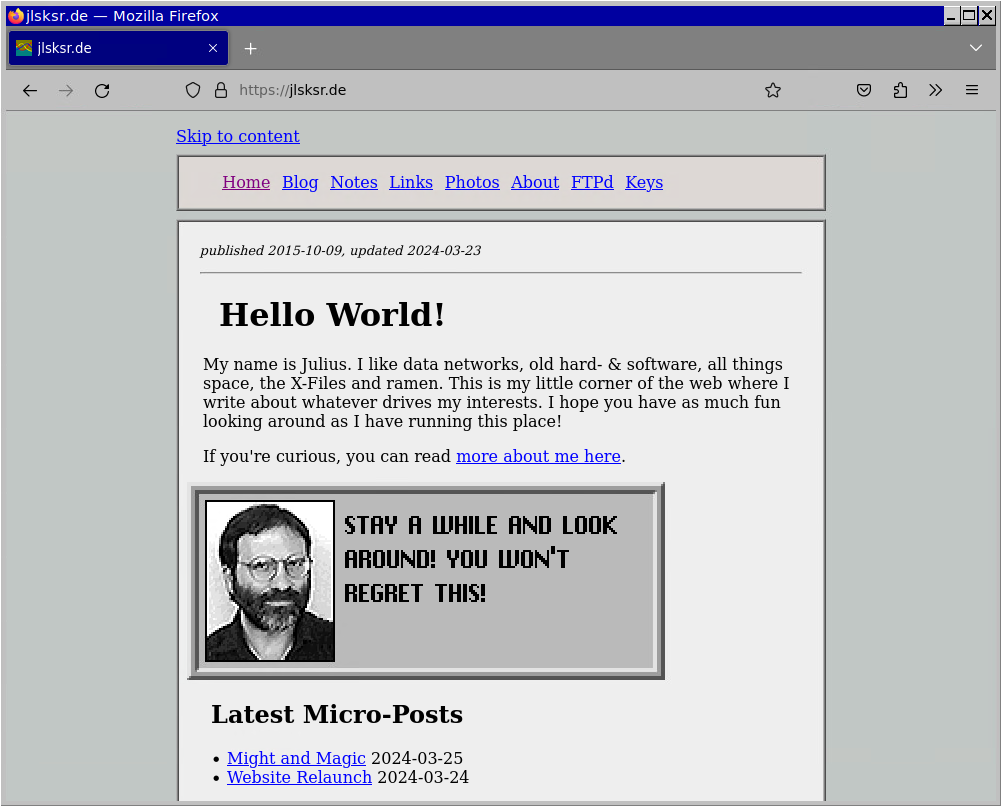Click the padlock site security icon
The image size is (1001, 806).
coord(221,90)
